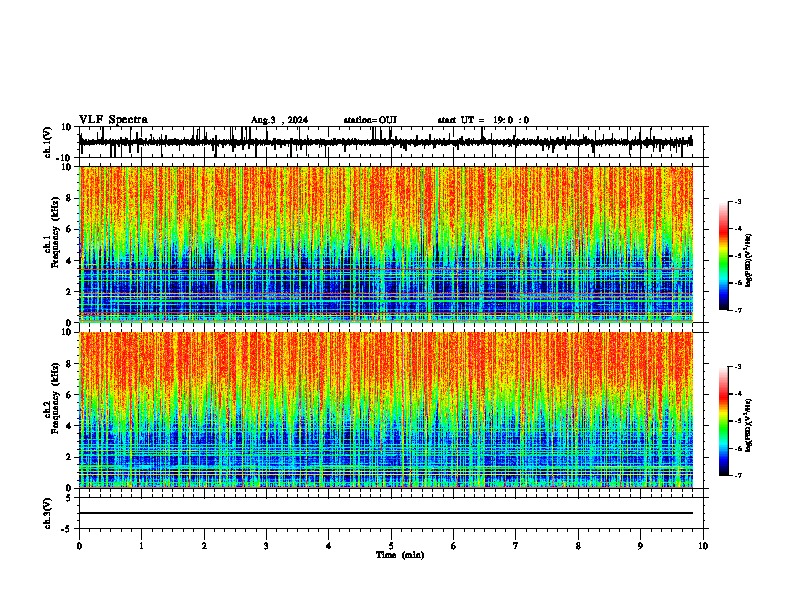Click the time axis tick label "4"
The width and height of the screenshot is (792, 612).
pos(329,546)
